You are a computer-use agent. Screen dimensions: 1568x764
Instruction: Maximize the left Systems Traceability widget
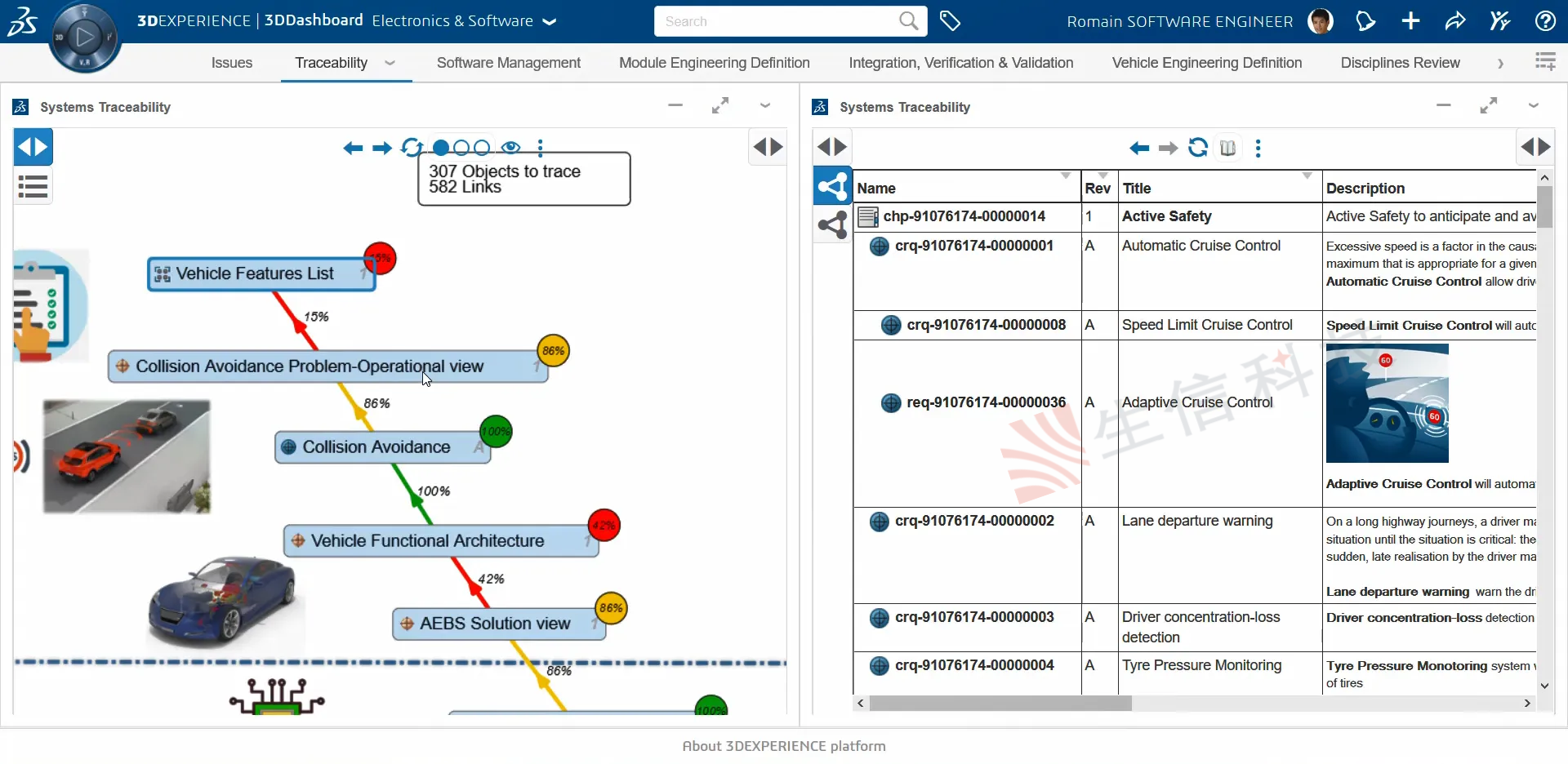719,106
